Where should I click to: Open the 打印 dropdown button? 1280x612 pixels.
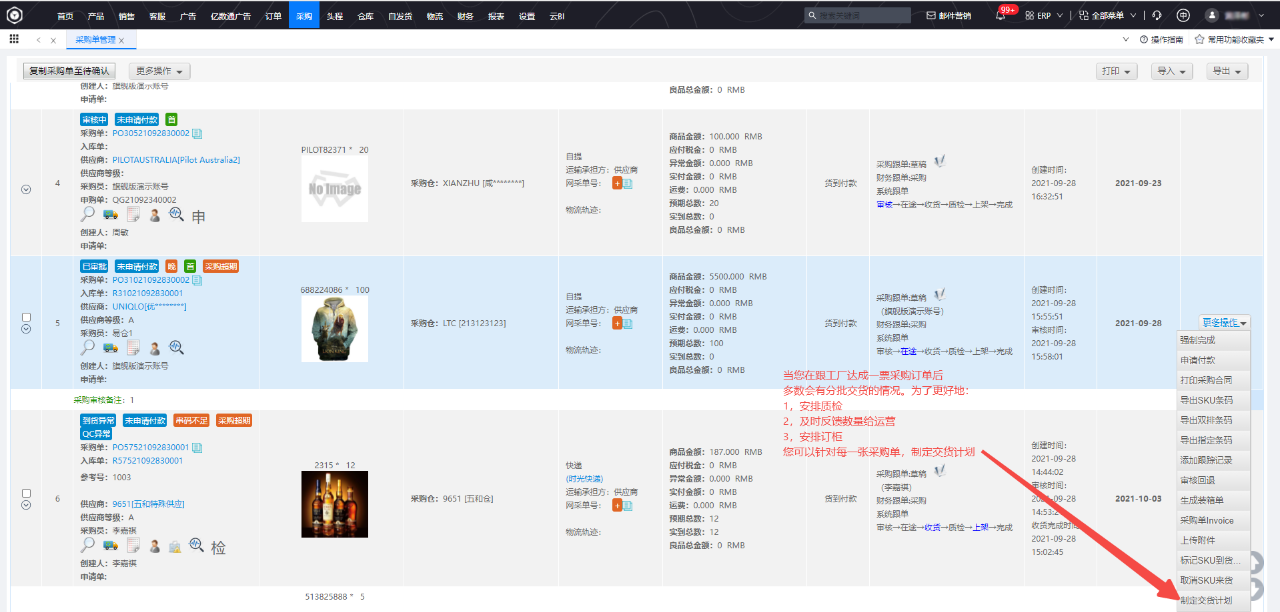pyautogui.click(x=1117, y=71)
